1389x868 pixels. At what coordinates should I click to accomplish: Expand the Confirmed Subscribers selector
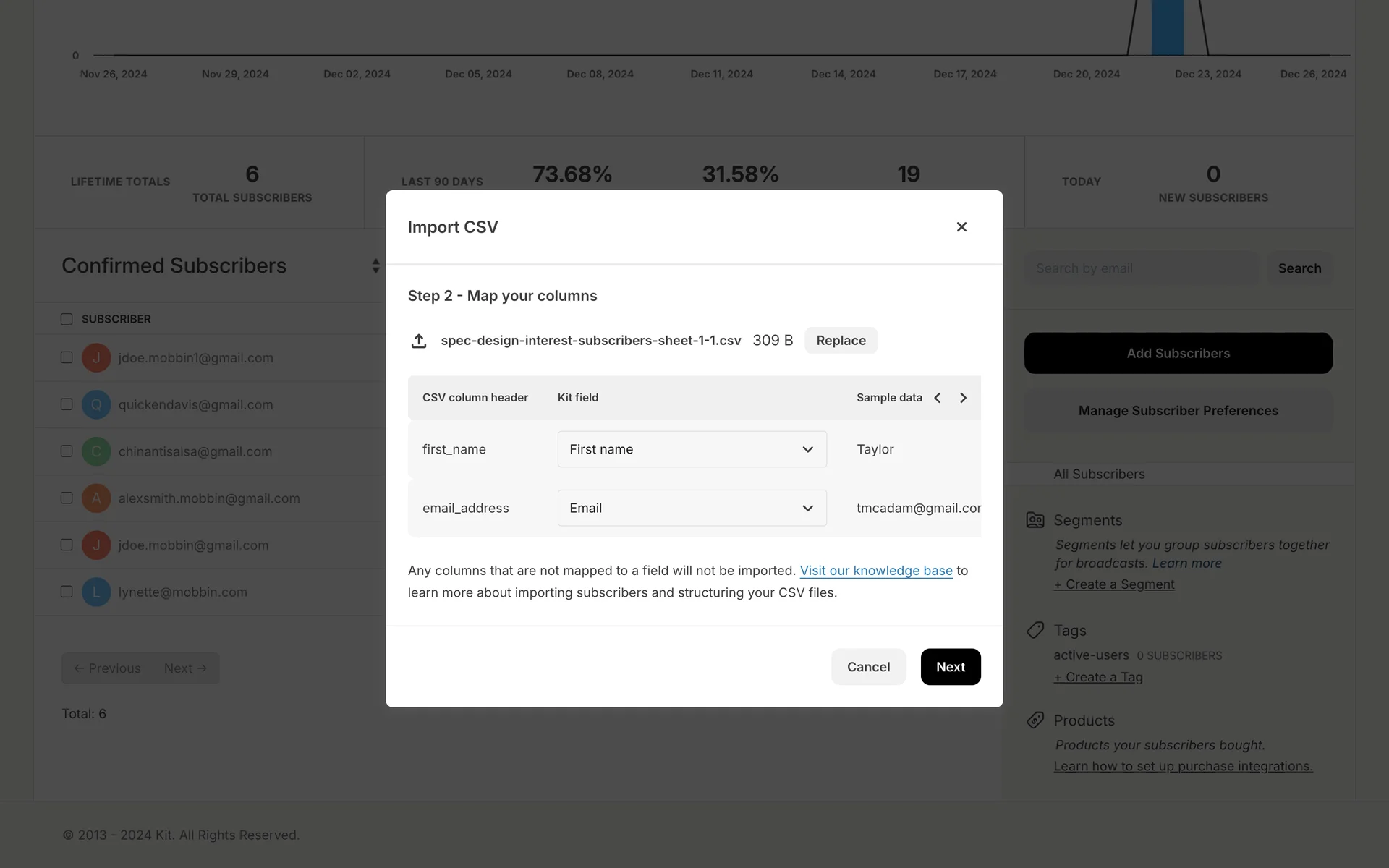coord(375,266)
